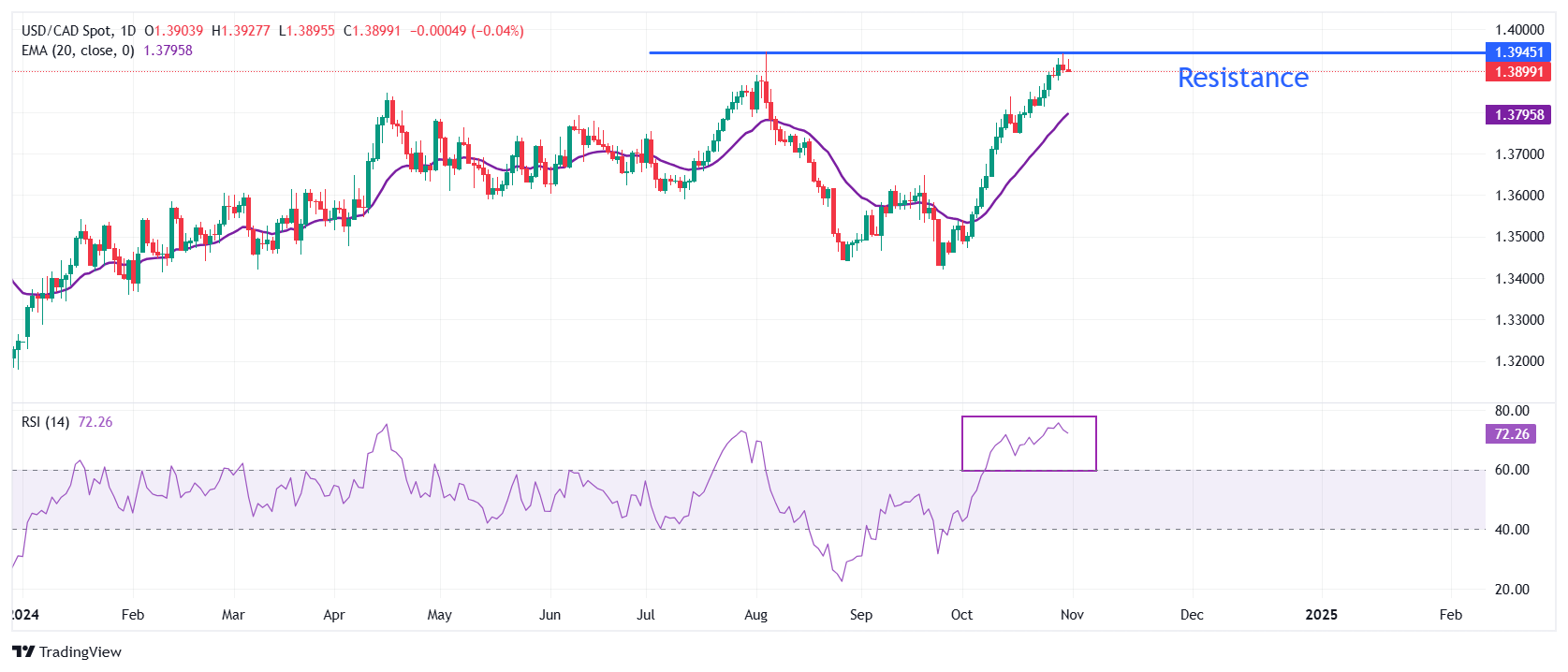This screenshot has width=1568, height=672.
Task: Open the RSI (14) indicator legend
Action: (x=45, y=422)
